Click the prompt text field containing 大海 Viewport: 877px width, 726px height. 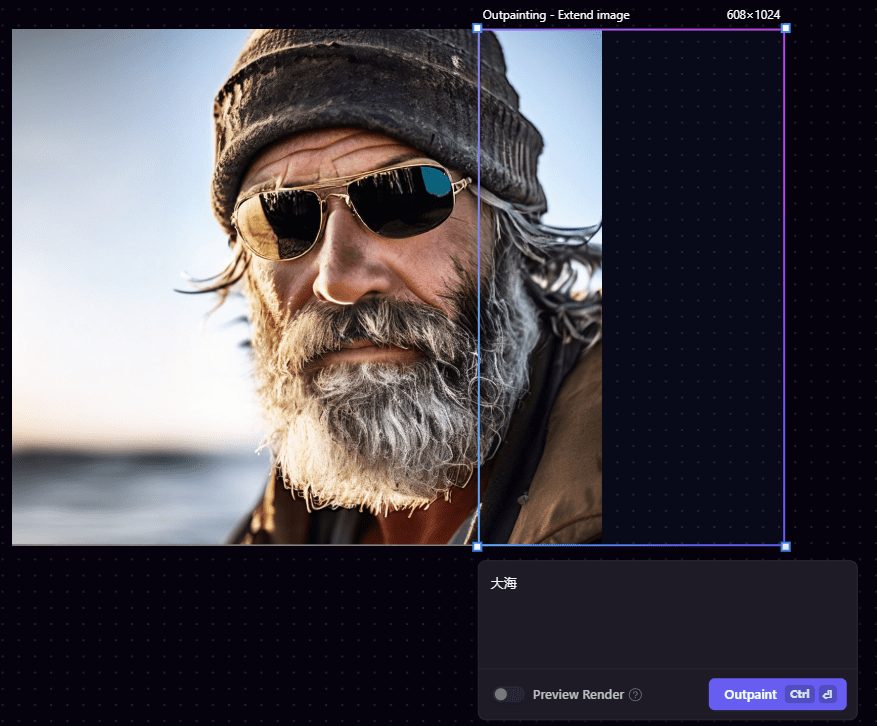(667, 615)
